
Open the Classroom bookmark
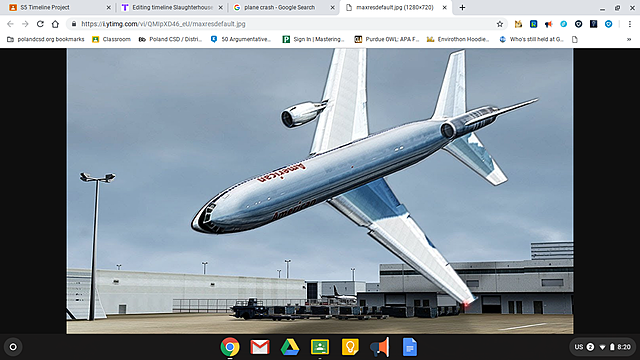[x=111, y=39]
